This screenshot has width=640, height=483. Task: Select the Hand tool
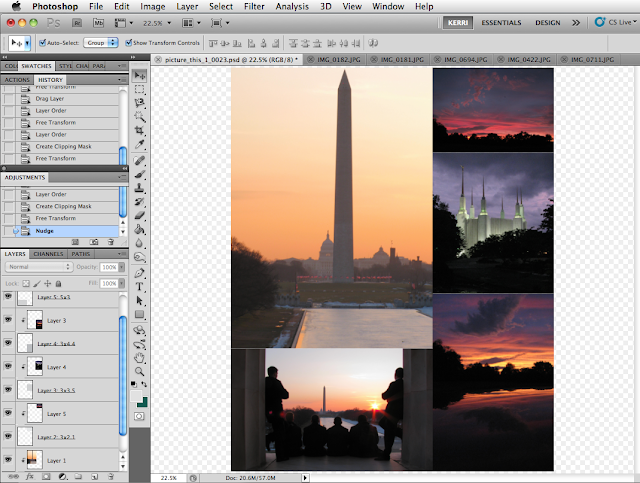point(140,357)
